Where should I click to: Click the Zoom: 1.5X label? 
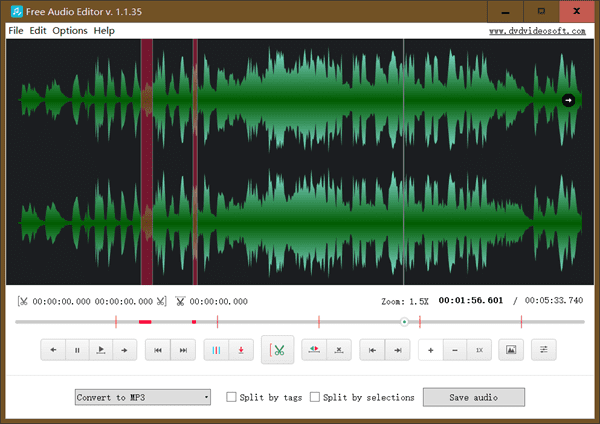[405, 302]
